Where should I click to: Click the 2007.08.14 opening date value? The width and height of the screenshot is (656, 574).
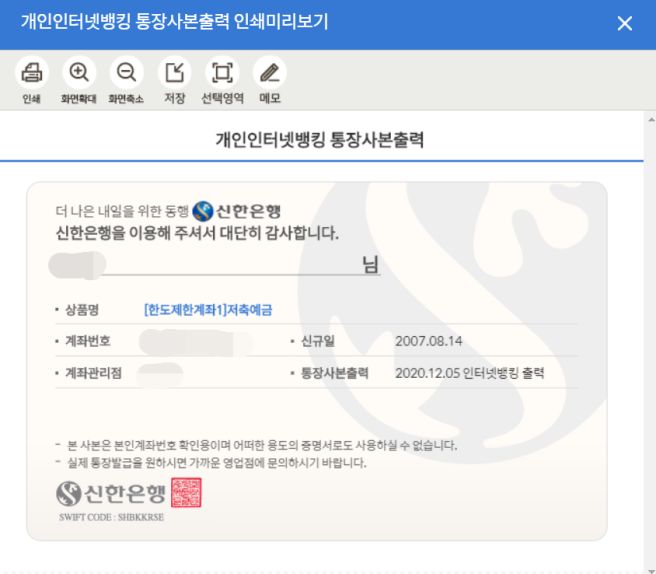coord(429,341)
